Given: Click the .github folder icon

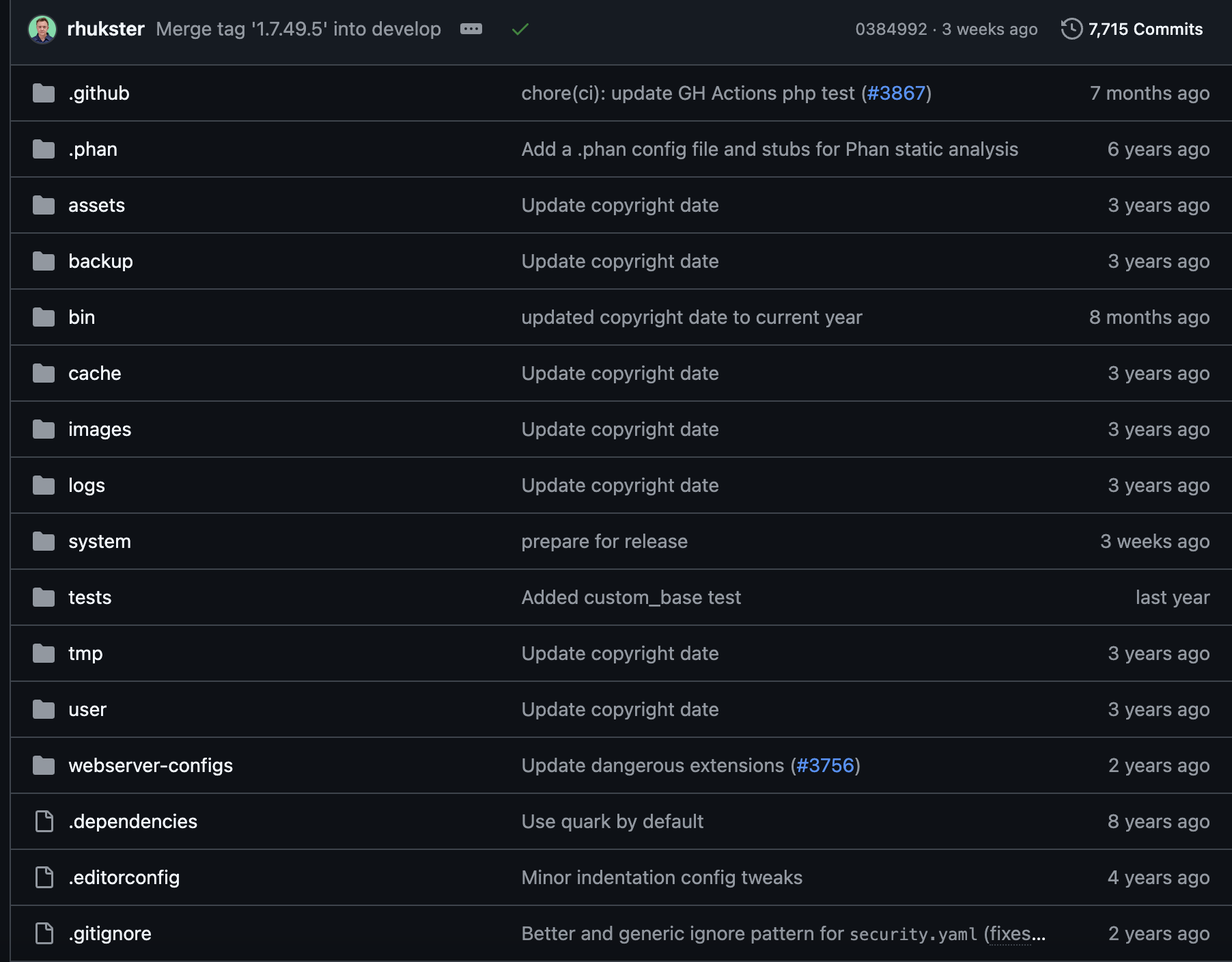Looking at the screenshot, I should pyautogui.click(x=44, y=94).
